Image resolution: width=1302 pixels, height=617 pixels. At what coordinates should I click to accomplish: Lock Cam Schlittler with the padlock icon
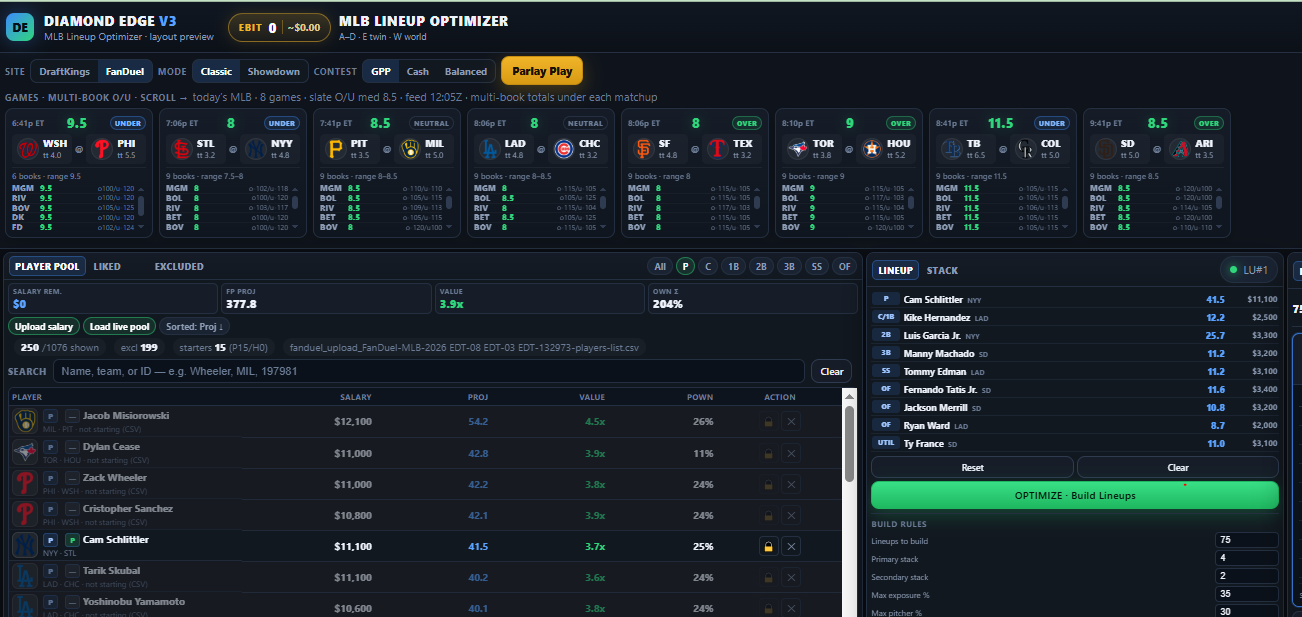point(767,546)
